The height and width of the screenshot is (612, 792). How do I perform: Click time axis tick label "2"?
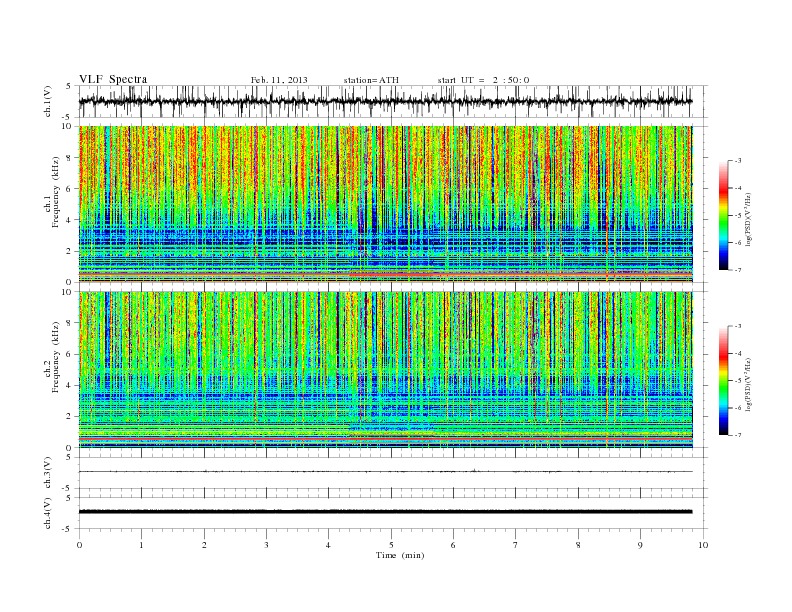click(x=204, y=545)
